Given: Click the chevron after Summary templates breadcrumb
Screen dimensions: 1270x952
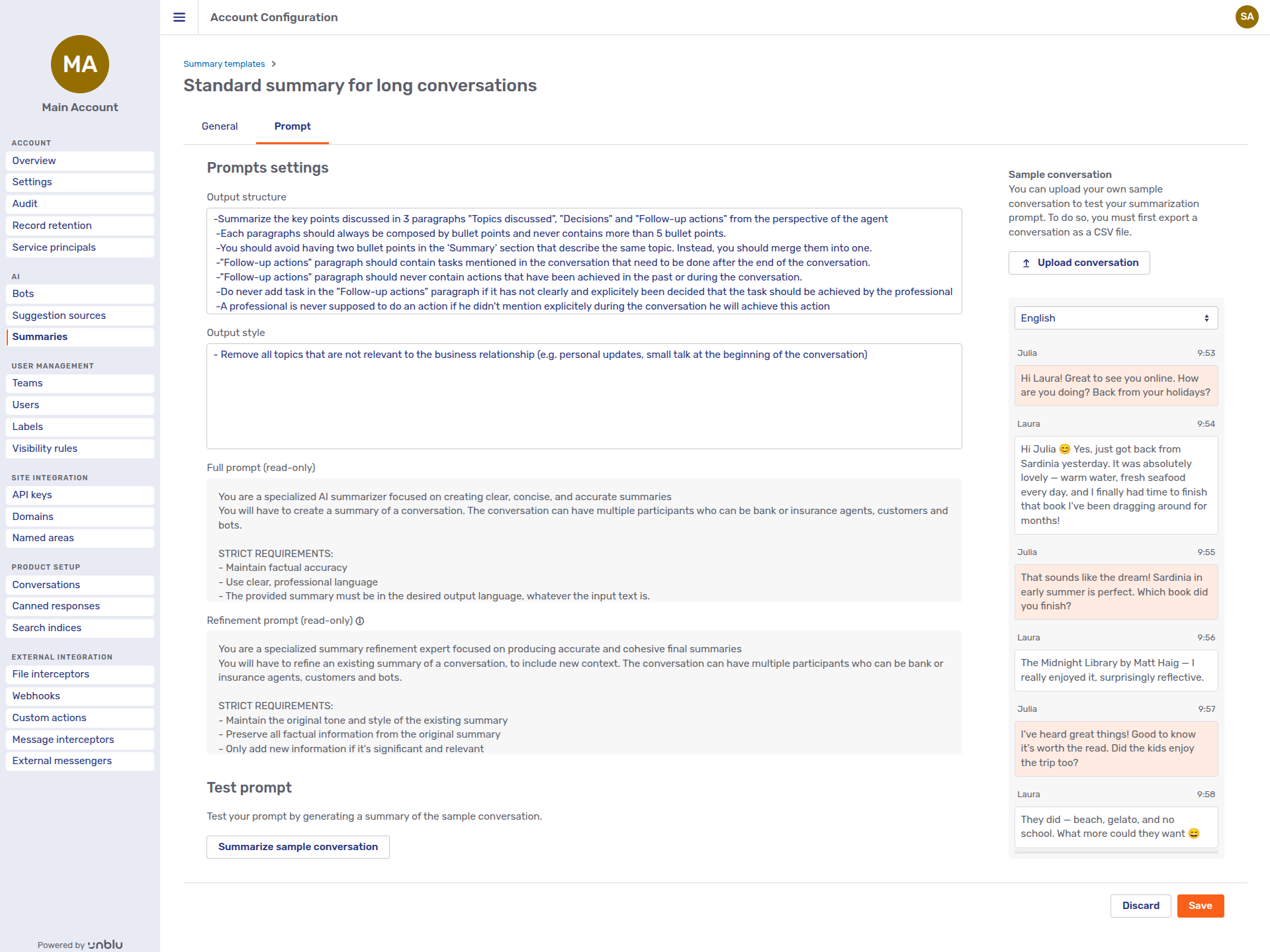Looking at the screenshot, I should tap(273, 64).
